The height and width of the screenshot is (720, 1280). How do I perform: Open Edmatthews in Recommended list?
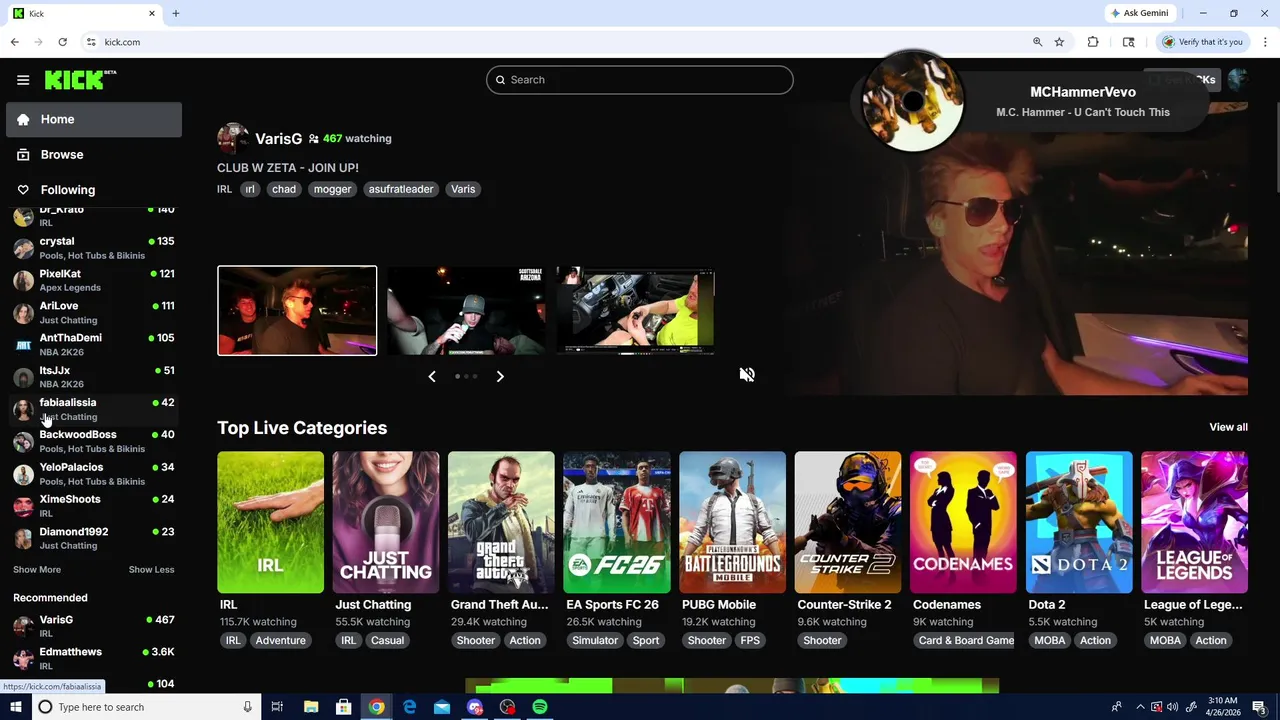94,658
